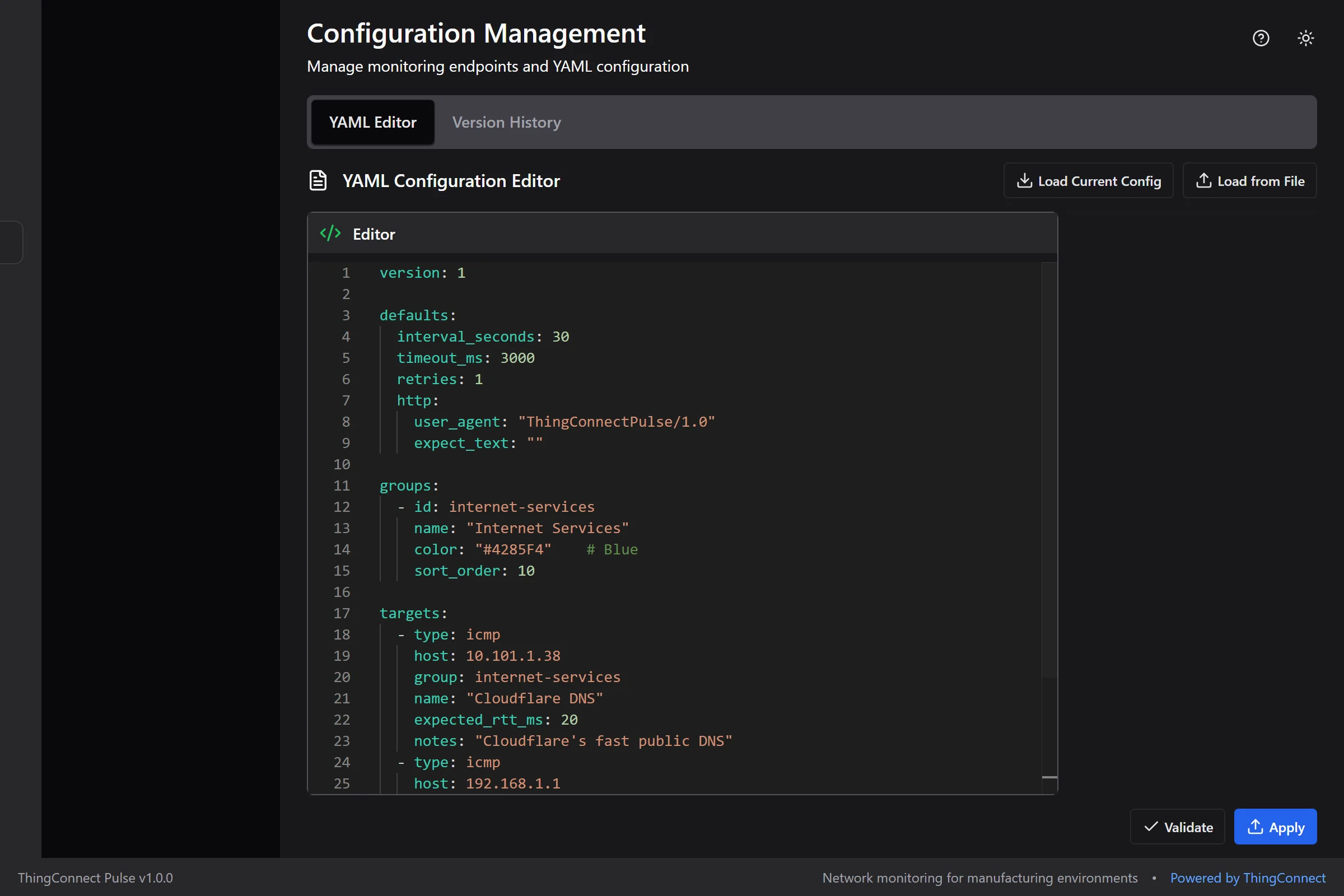The image size is (1344, 896).
Task: Click the upload icon on the Apply button
Action: (x=1255, y=827)
